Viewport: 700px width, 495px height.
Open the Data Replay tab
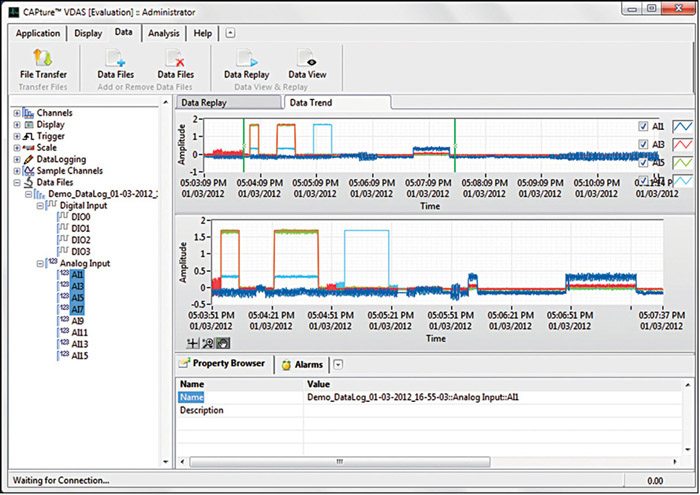coord(226,102)
